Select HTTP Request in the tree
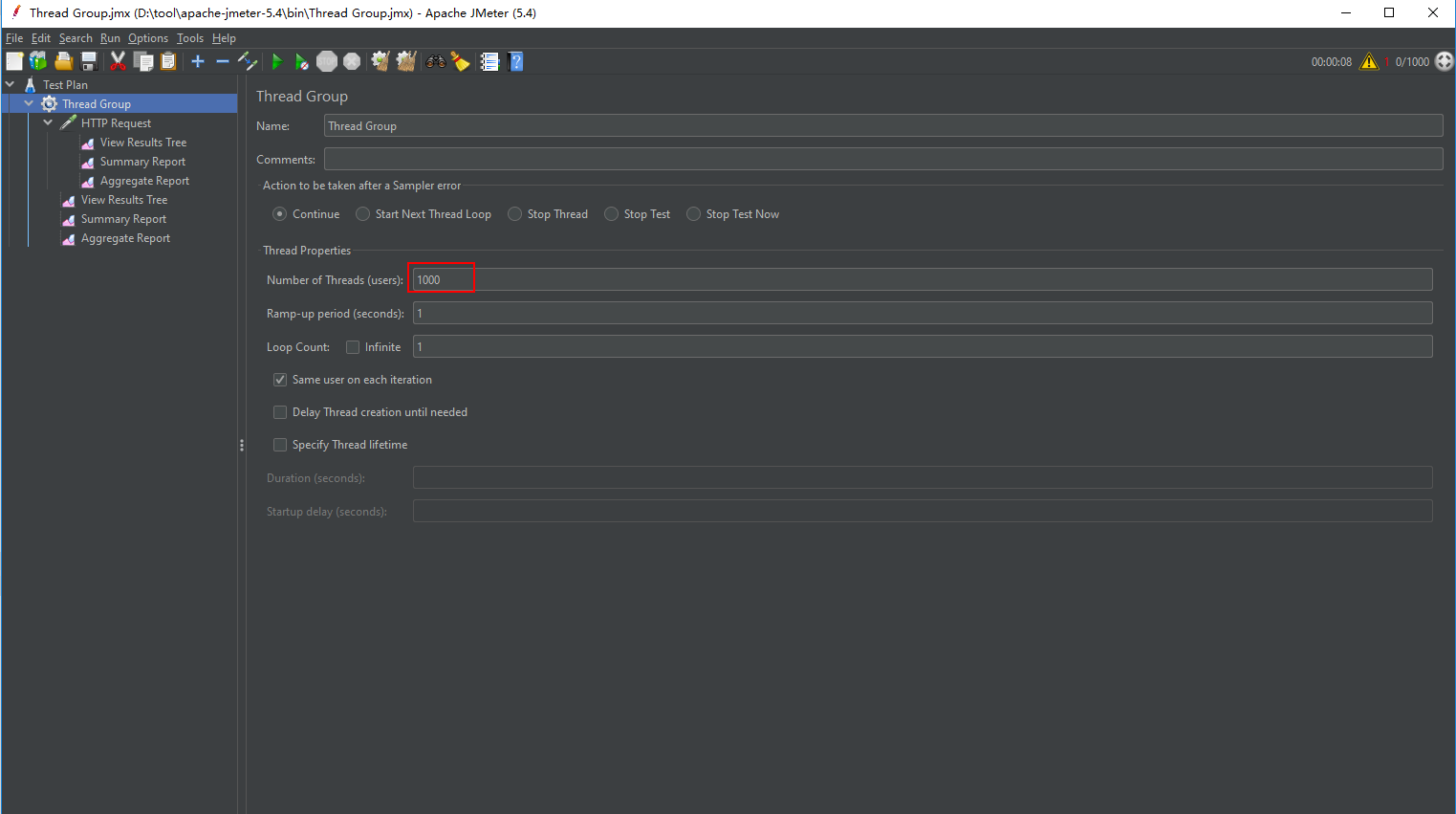Viewport: 1456px width, 814px height. point(116,123)
